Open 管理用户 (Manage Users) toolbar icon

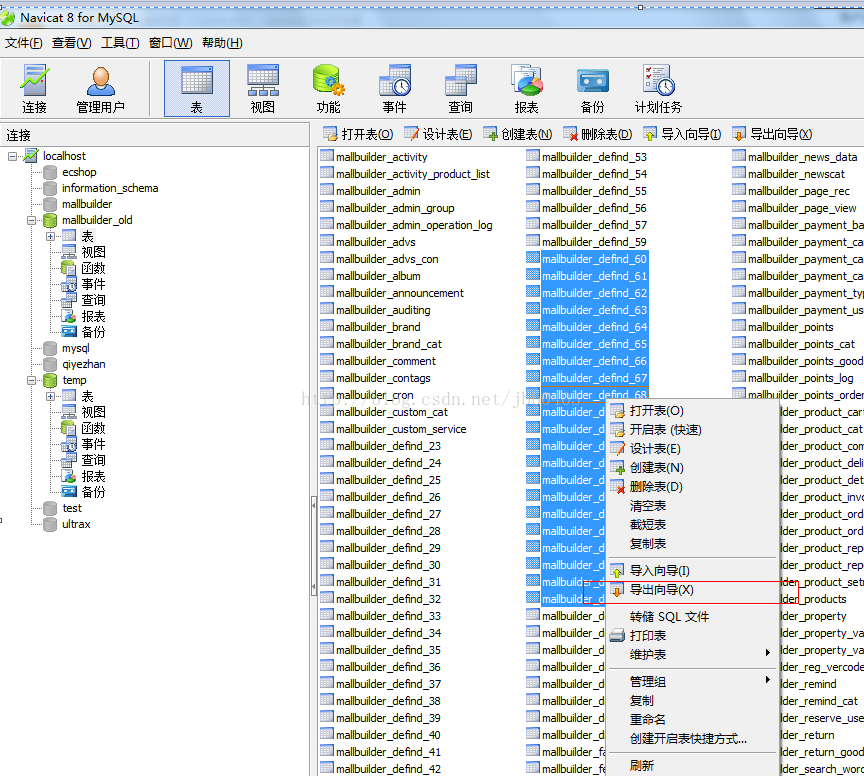100,89
